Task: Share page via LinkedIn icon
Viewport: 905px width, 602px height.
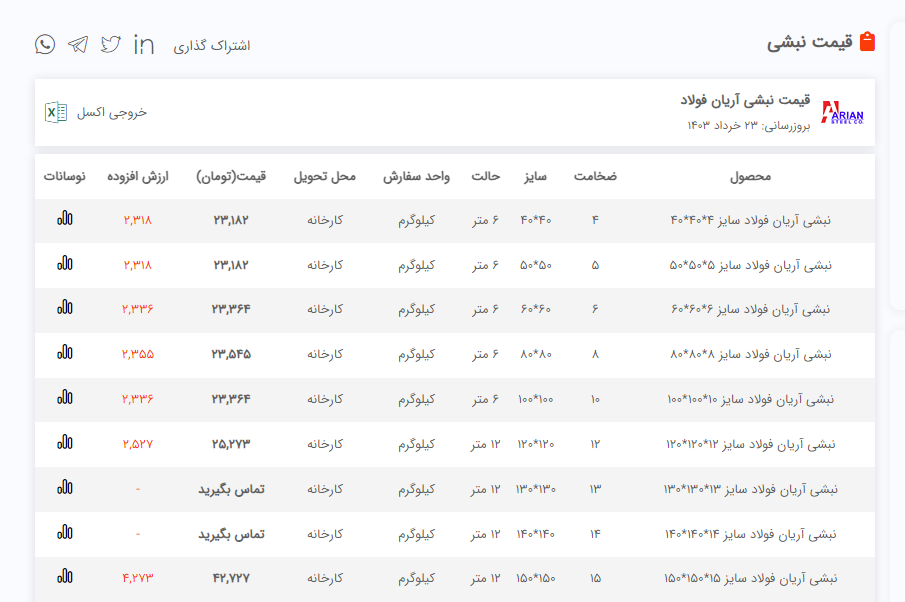Action: 144,44
